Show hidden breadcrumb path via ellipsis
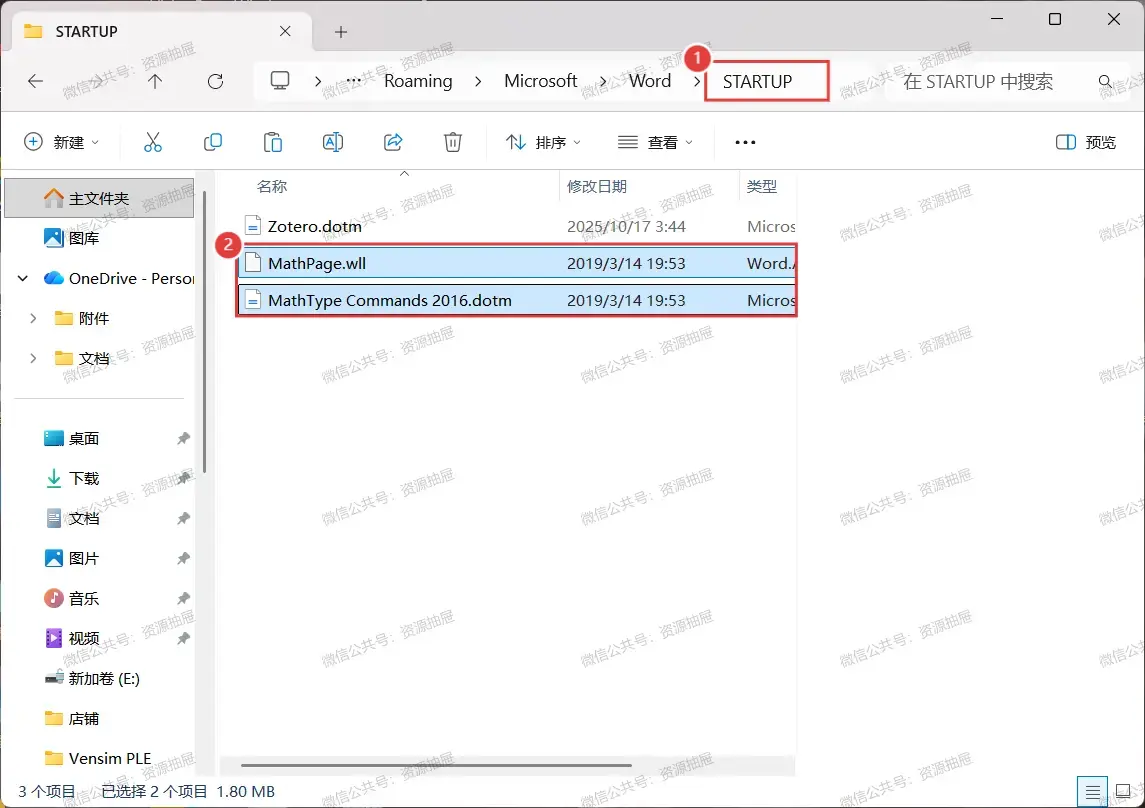1145x808 pixels. pyautogui.click(x=353, y=80)
